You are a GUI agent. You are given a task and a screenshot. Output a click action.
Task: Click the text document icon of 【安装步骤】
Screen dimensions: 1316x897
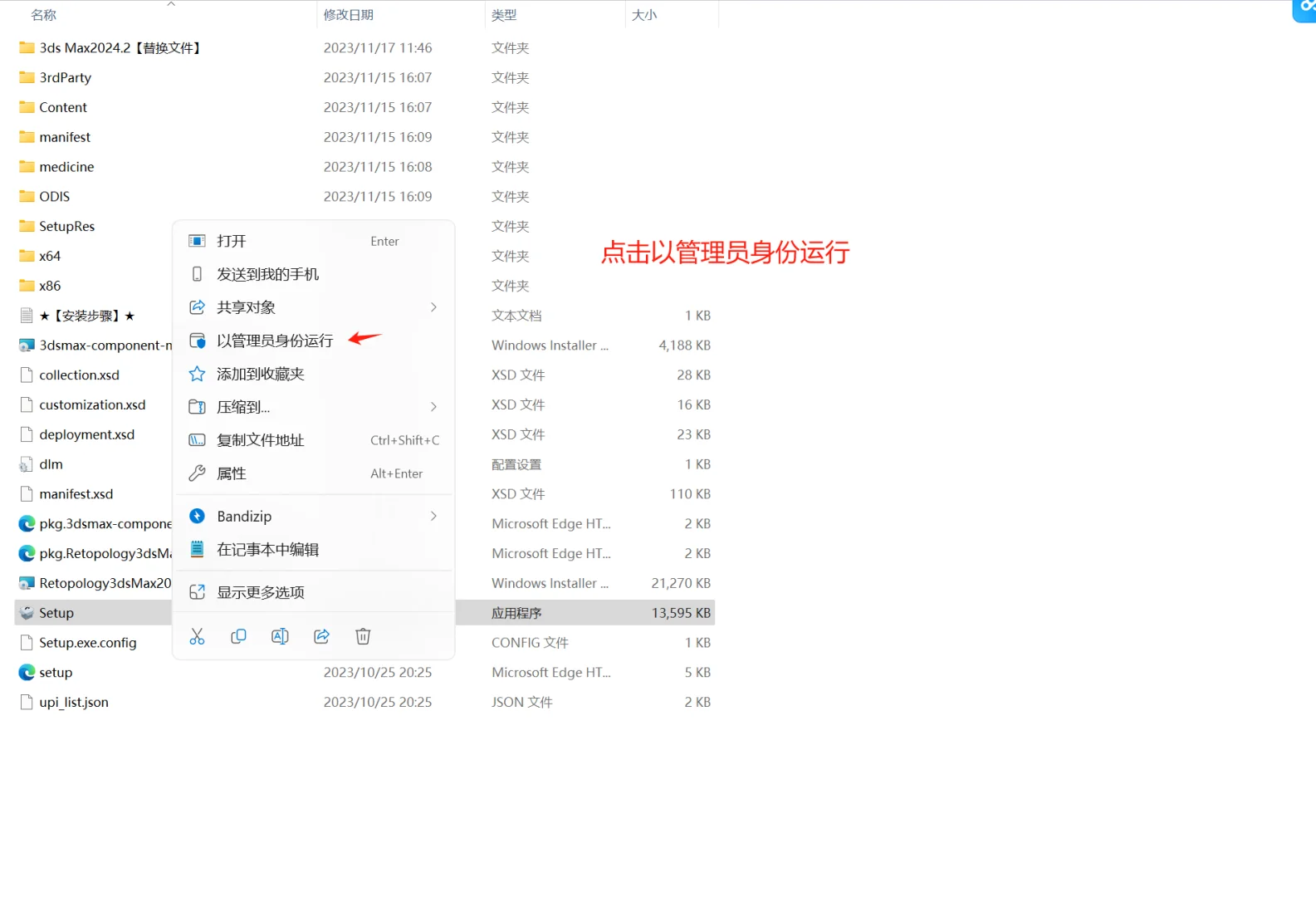pos(27,316)
